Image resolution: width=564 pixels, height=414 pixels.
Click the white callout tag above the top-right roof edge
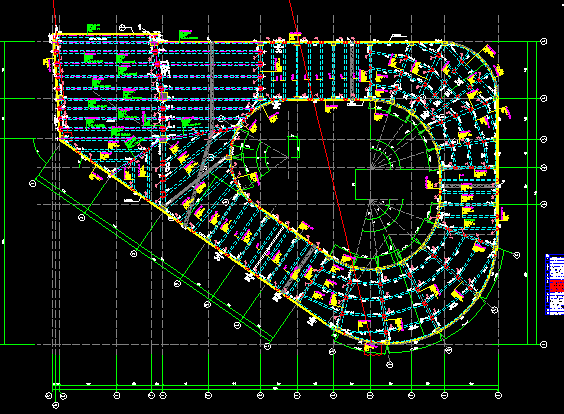[399, 36]
